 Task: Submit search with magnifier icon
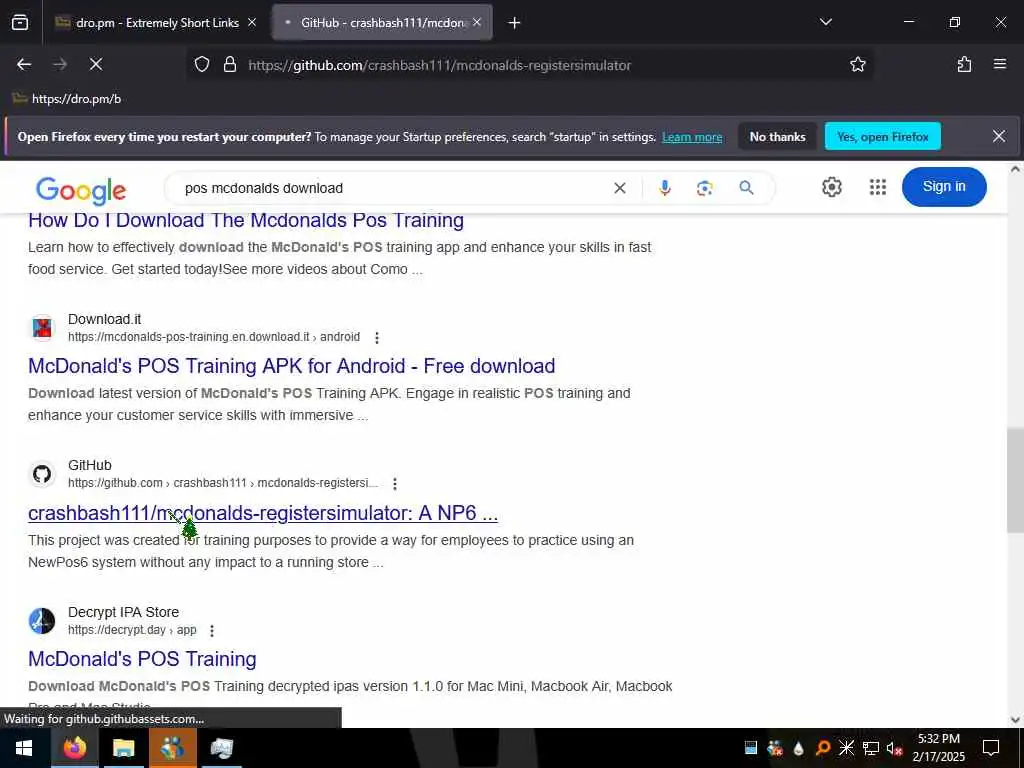pyautogui.click(x=746, y=188)
